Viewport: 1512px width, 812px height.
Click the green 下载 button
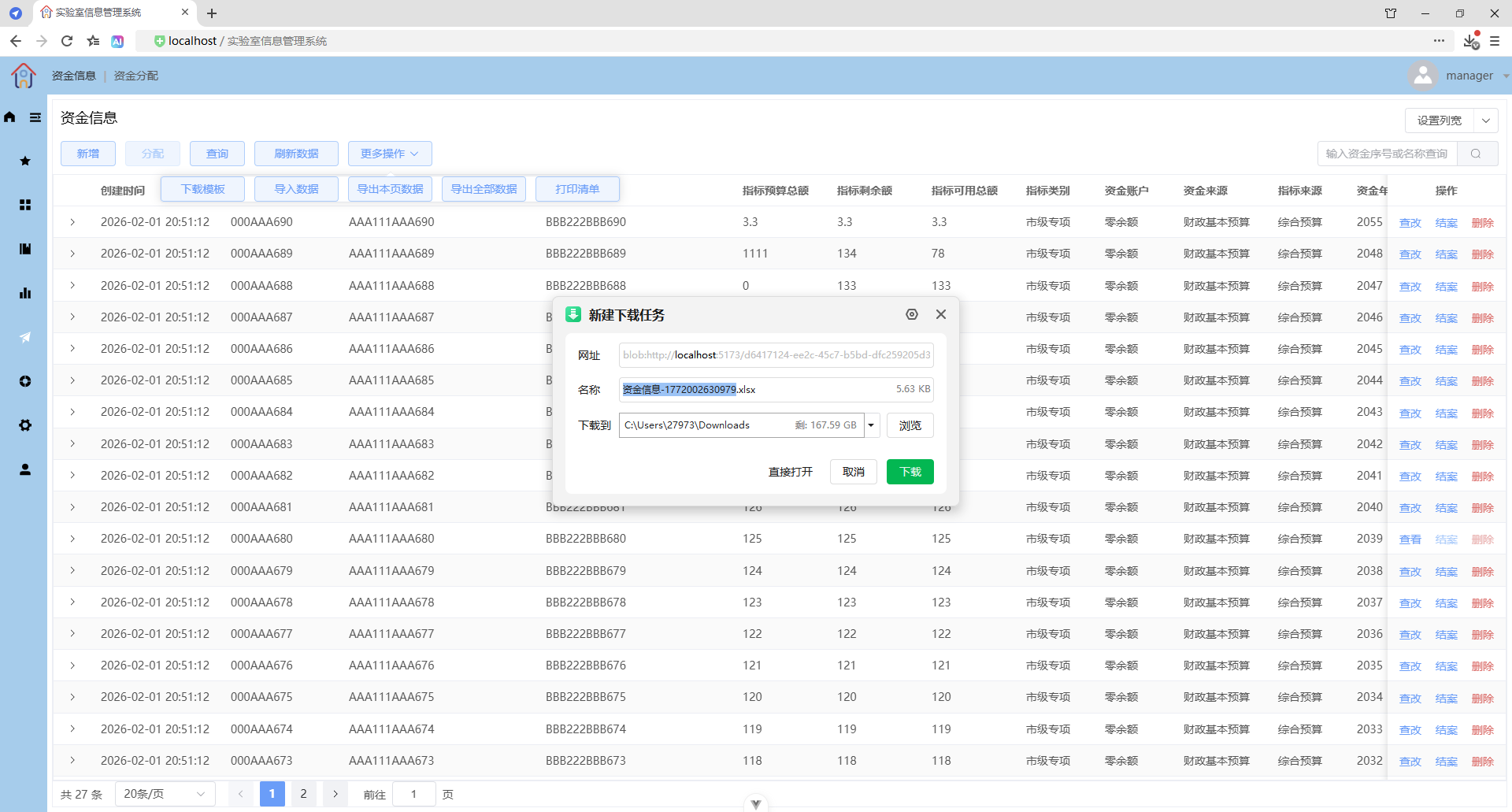click(910, 472)
